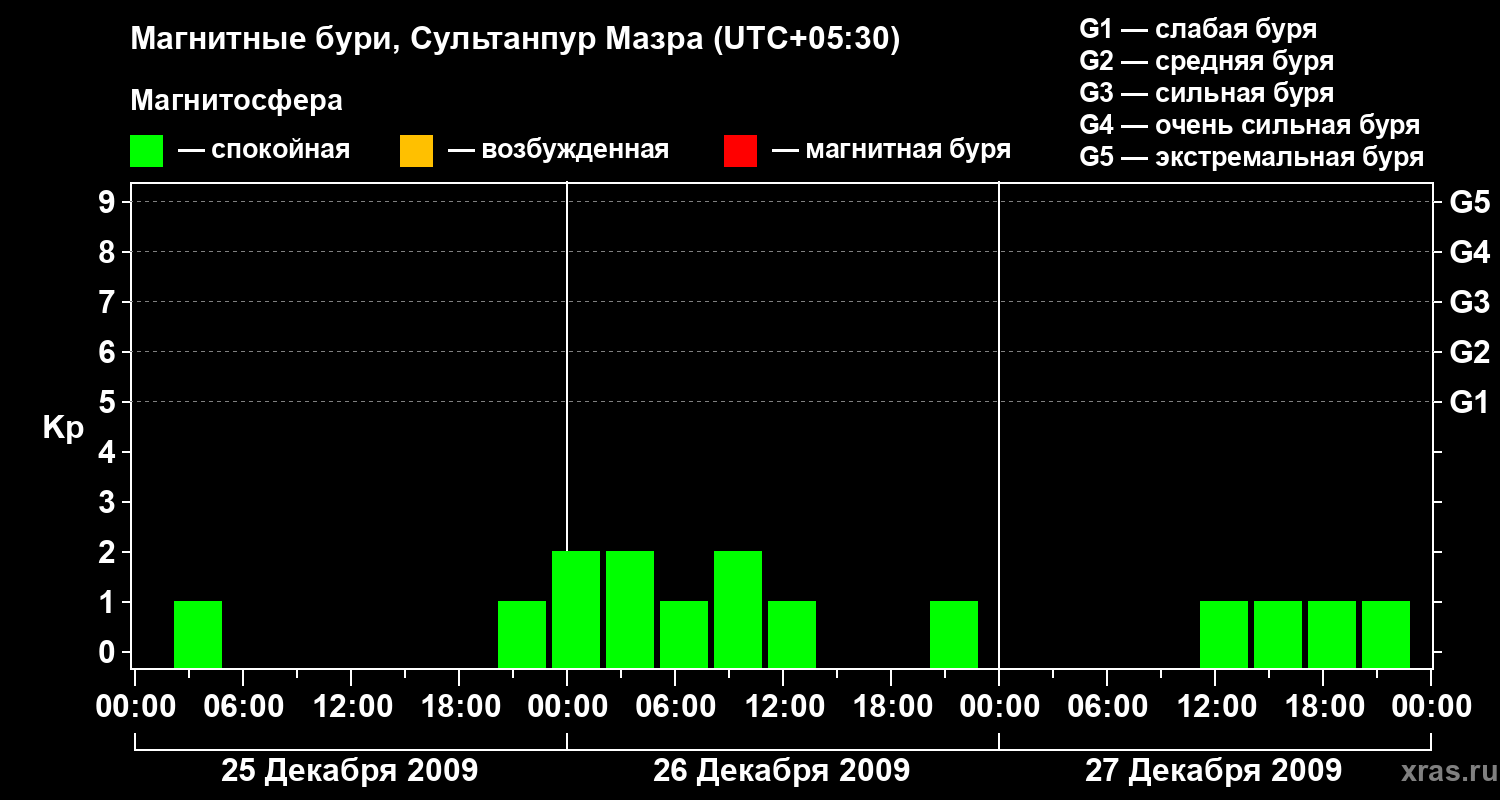Click the '— спокойная' legend label
The width and height of the screenshot is (1500, 800).
click(x=264, y=151)
